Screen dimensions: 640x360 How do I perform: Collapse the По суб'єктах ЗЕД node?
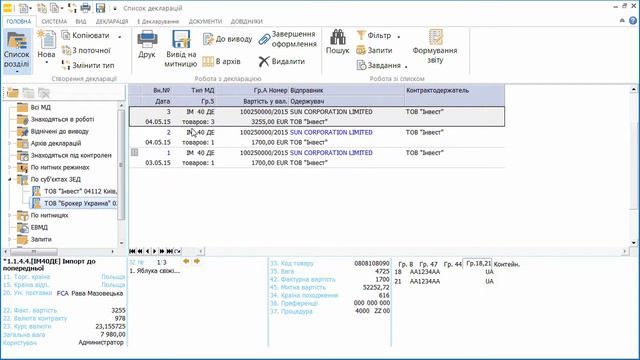click(x=10, y=179)
